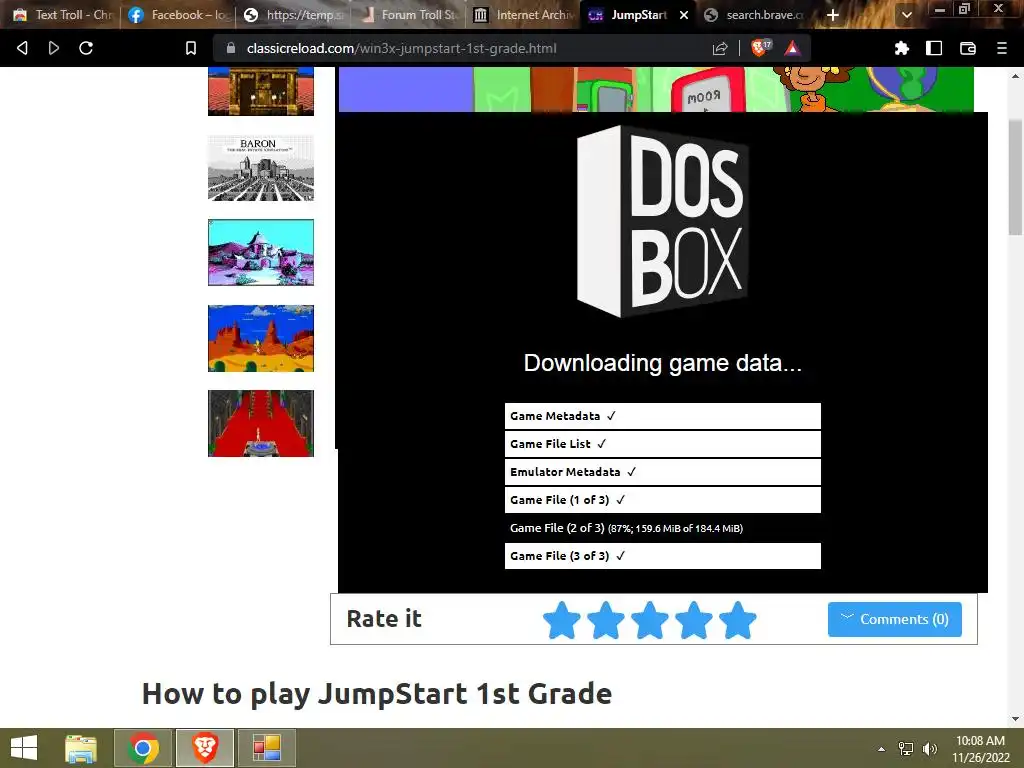This screenshot has width=1024, height=768.
Task: Open Brave browser from the taskbar
Action: tap(205, 748)
